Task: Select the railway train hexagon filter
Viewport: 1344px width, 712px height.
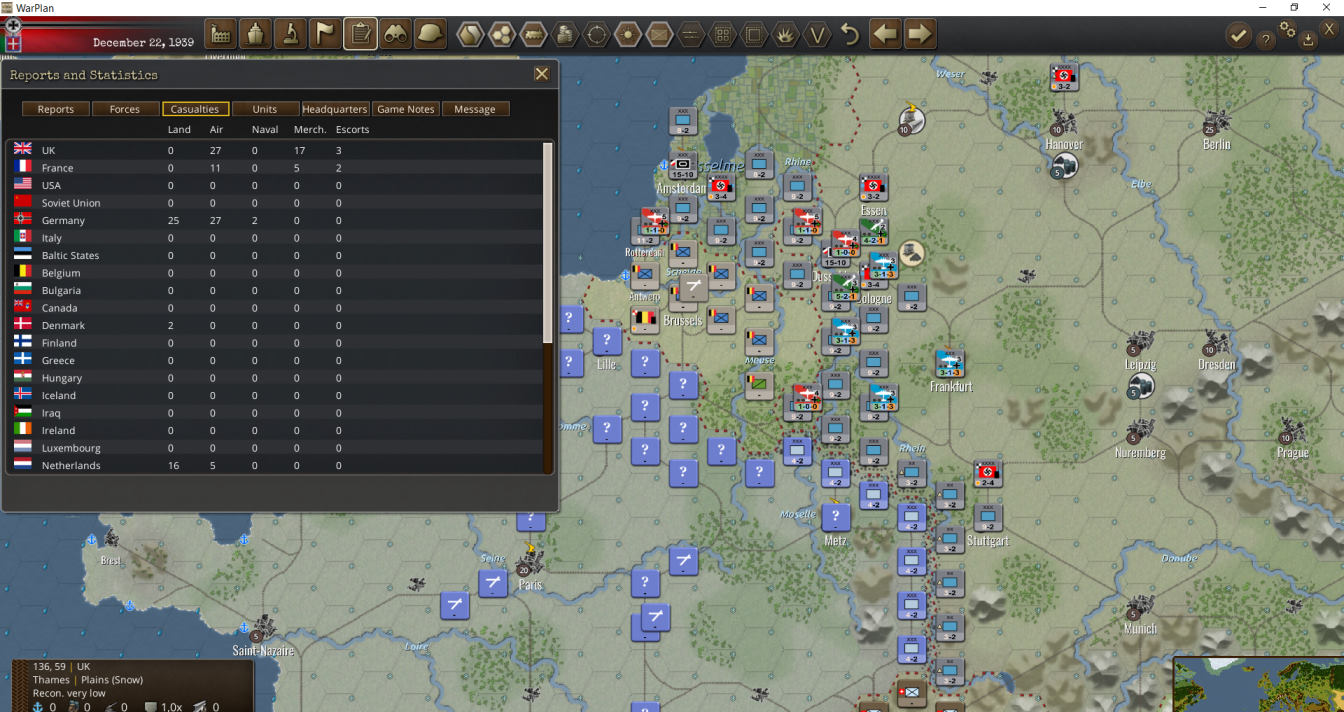Action: coord(533,35)
